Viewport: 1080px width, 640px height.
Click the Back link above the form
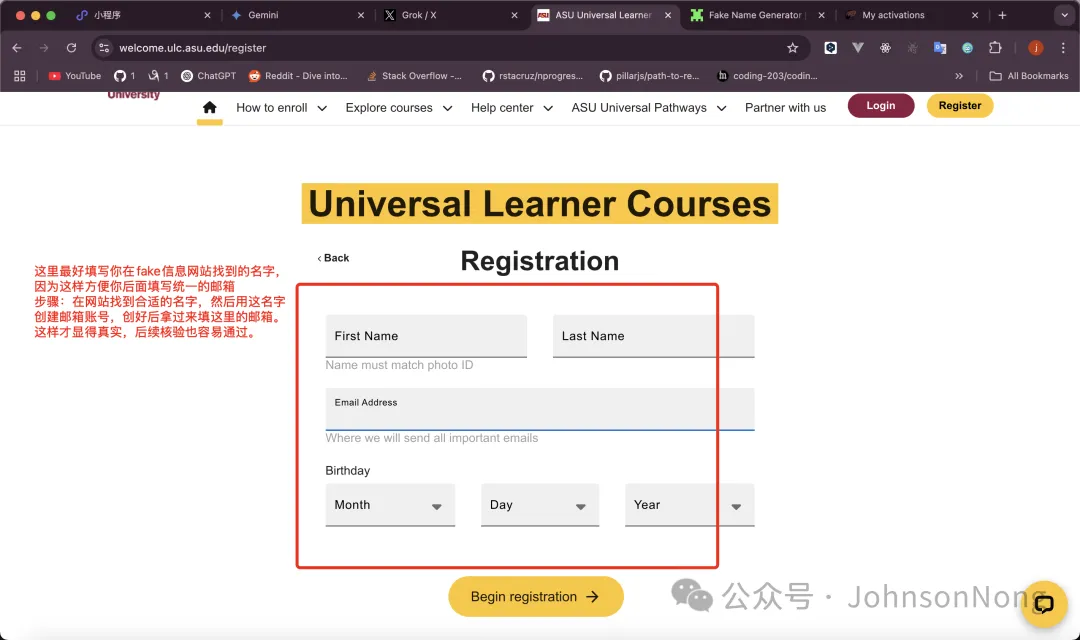click(x=333, y=258)
